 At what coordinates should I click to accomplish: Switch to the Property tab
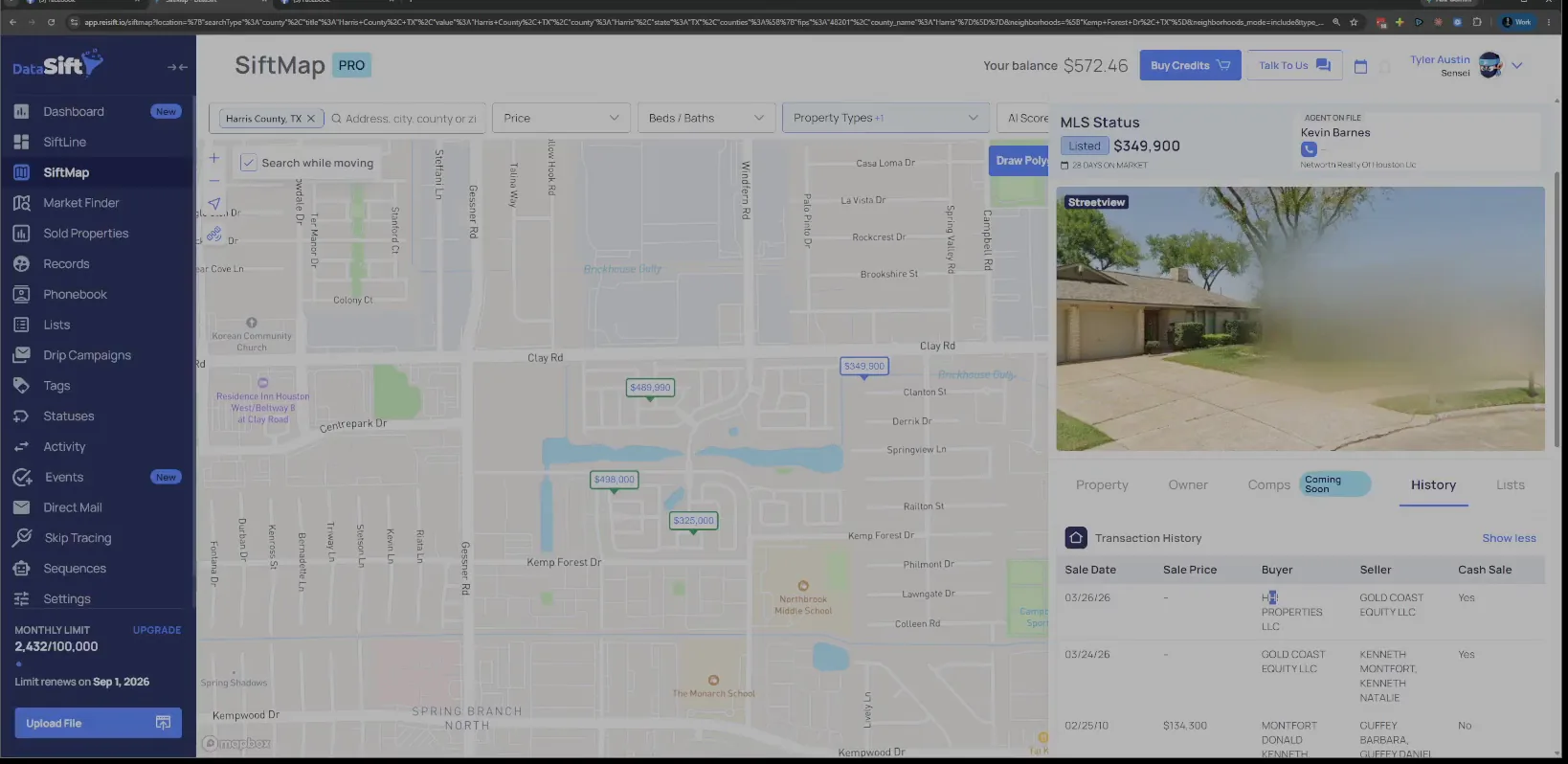point(1102,485)
